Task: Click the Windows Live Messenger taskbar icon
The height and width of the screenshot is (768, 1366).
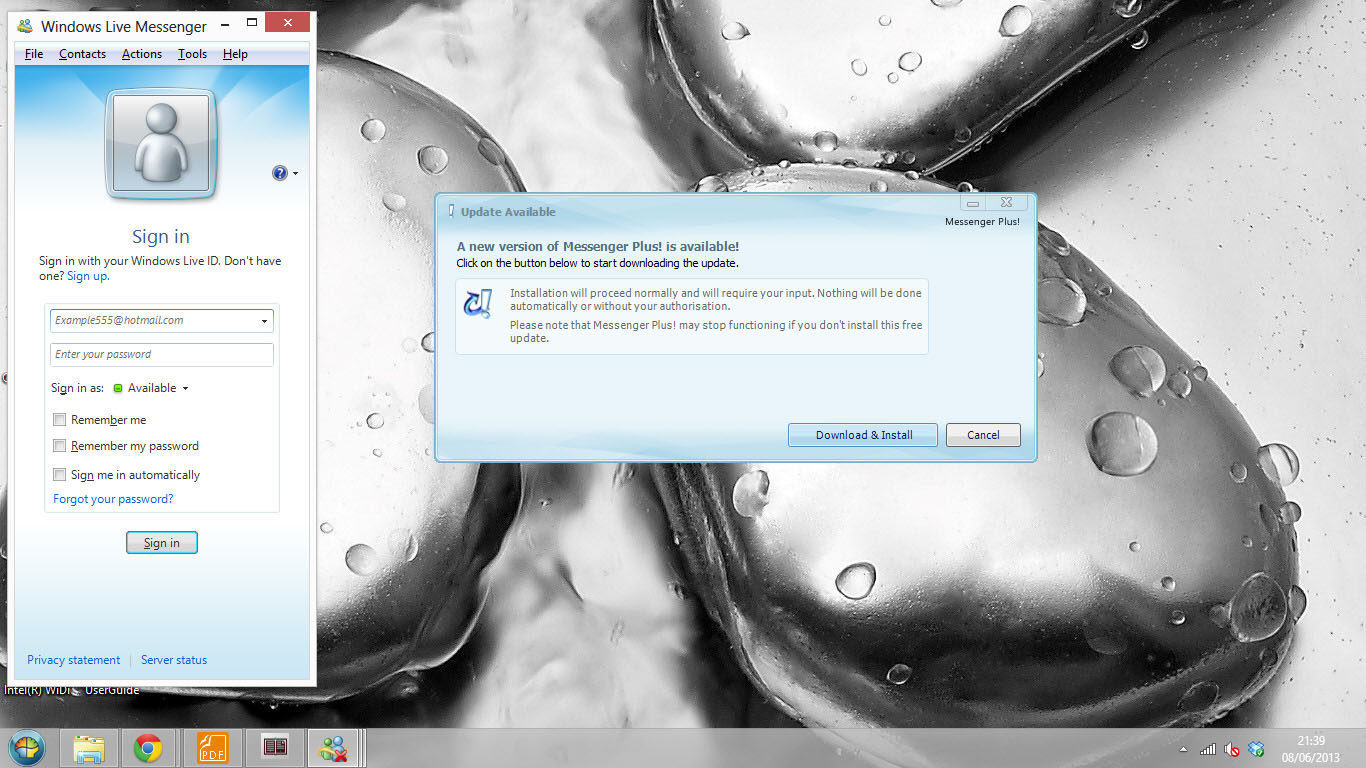Action: 332,748
